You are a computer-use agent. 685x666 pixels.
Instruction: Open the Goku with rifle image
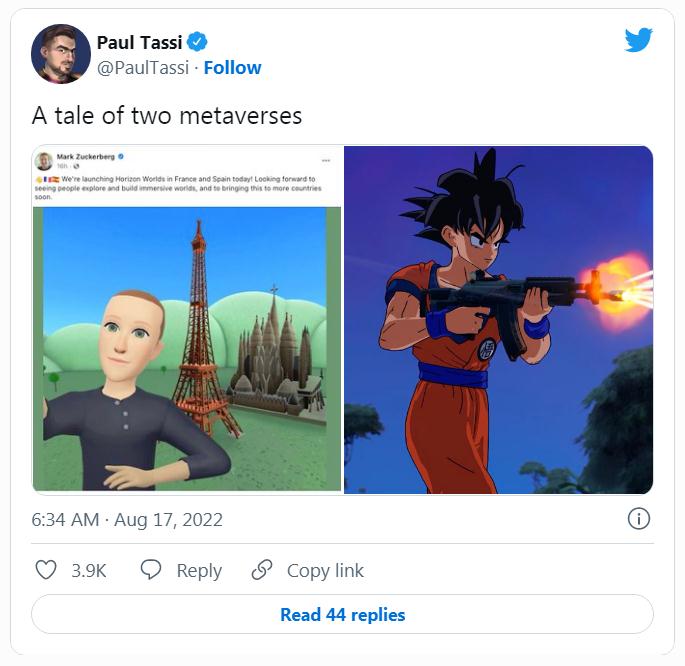tap(498, 320)
